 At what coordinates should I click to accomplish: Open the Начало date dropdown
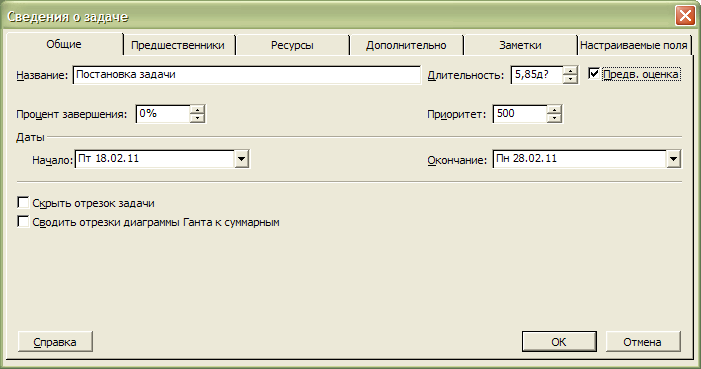pos(241,159)
